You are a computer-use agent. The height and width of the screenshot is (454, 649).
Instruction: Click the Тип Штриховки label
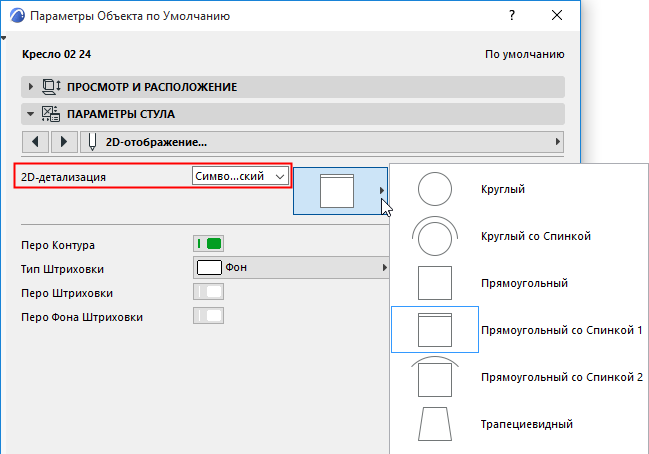click(x=62, y=269)
